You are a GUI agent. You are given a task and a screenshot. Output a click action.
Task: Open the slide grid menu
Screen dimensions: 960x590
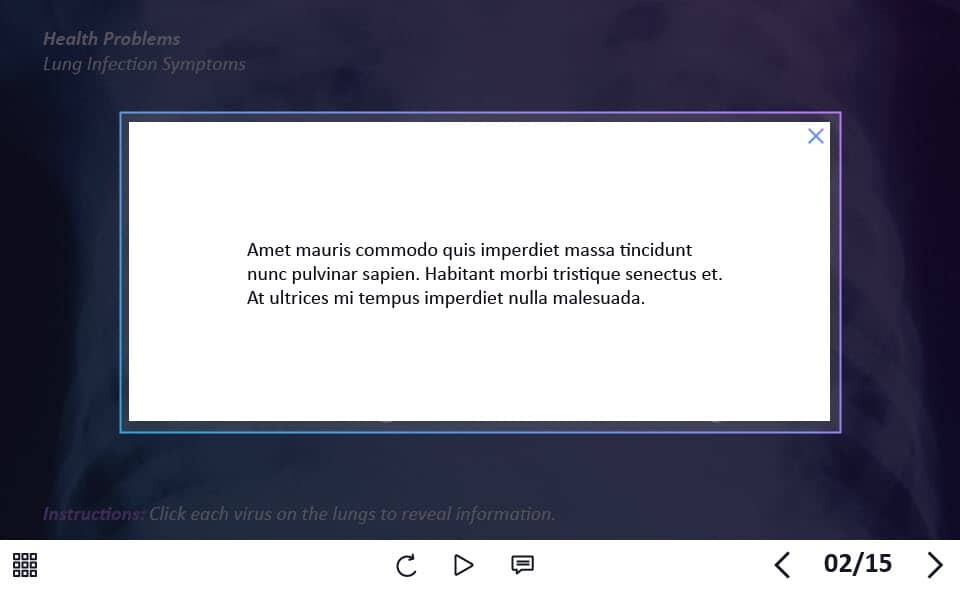coord(25,565)
